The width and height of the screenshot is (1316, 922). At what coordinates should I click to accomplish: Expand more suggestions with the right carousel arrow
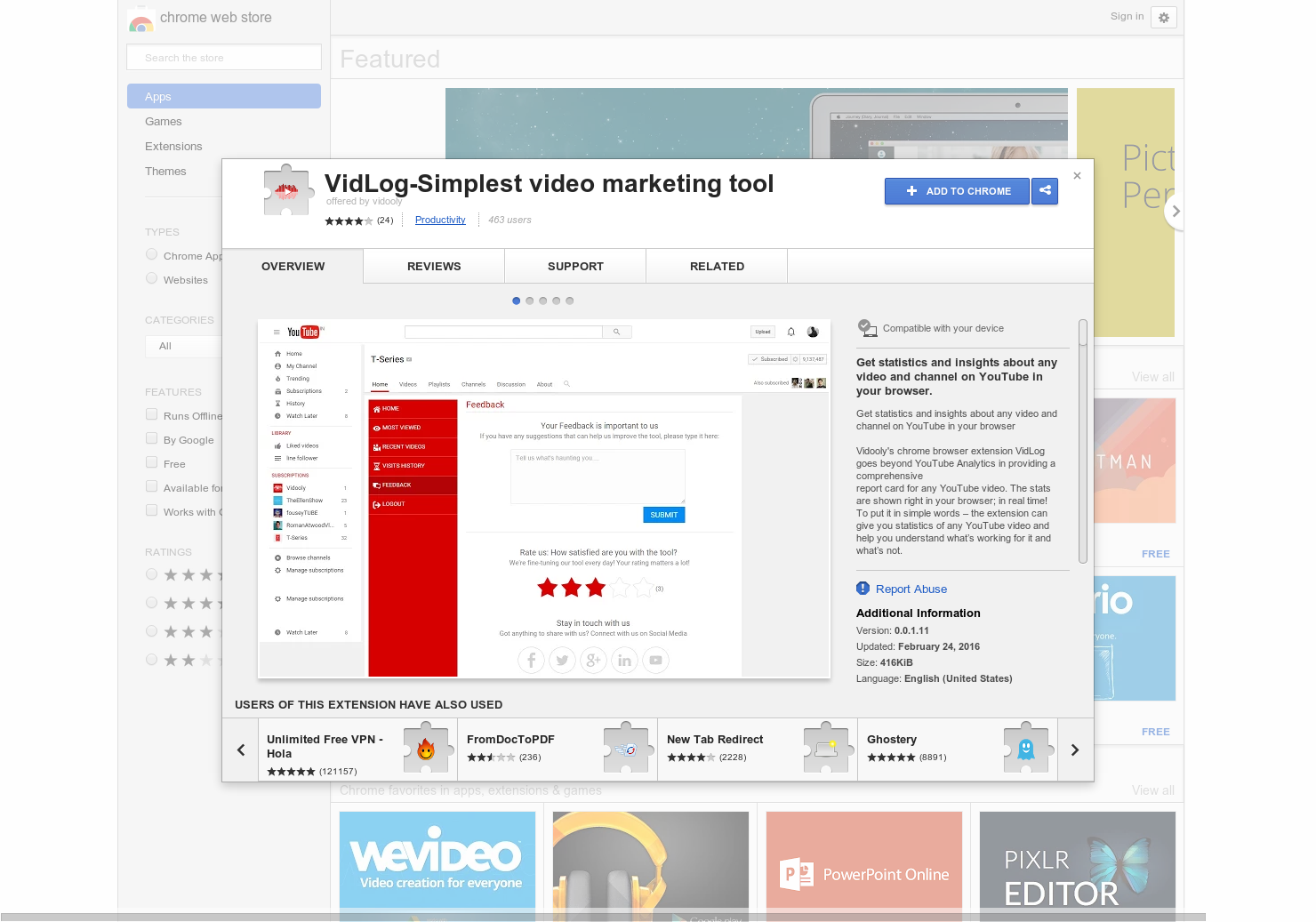point(1074,750)
